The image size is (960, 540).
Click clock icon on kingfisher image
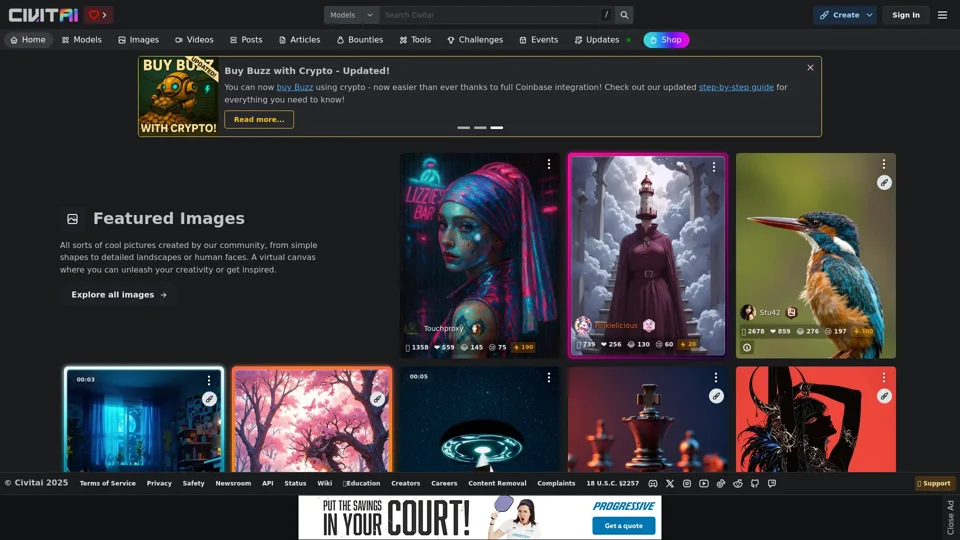[x=747, y=348]
